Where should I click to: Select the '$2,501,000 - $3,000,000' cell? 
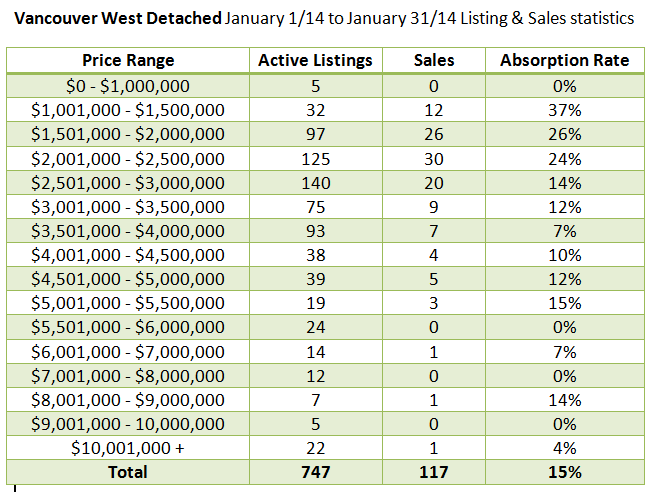click(128, 183)
